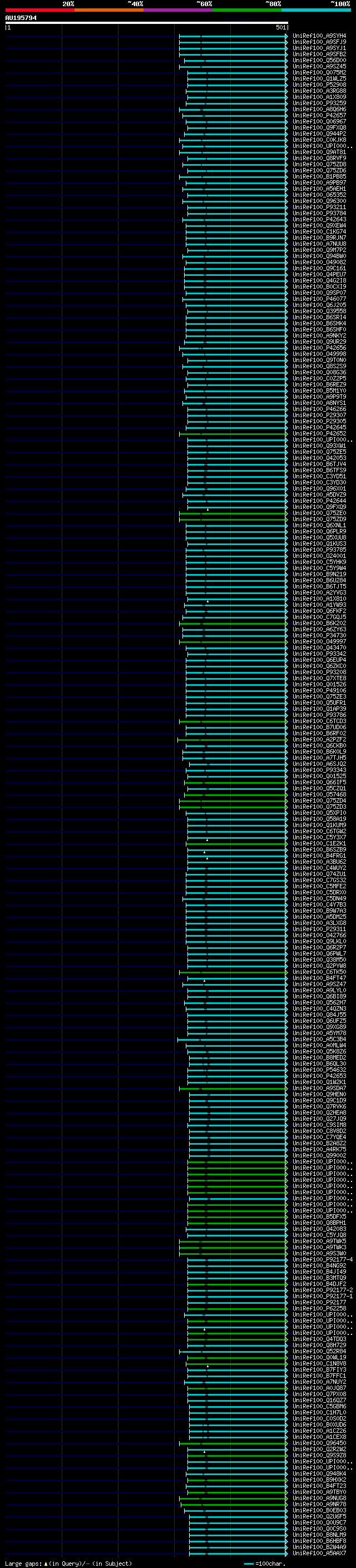Viewport: 356px width, 1568px height.
Task: Select the UniRef100_B4FRG1 label
Action: (319, 856)
